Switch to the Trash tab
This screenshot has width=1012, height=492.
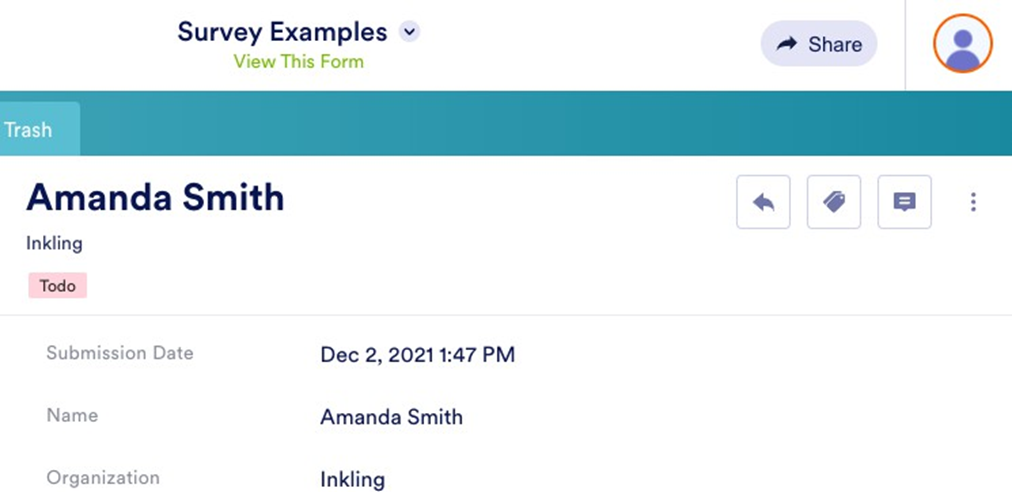28,130
